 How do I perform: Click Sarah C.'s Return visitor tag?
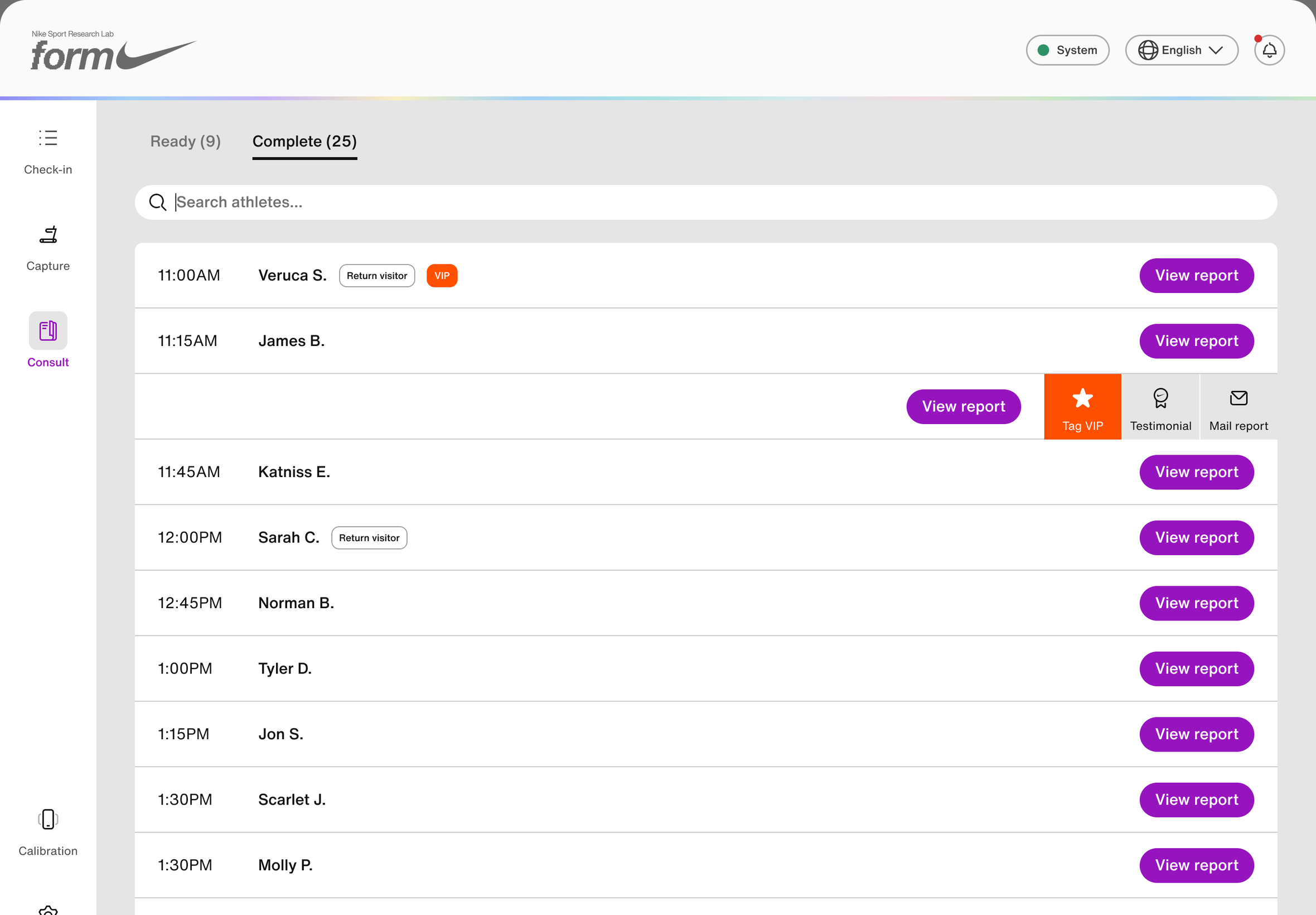pyautogui.click(x=369, y=538)
